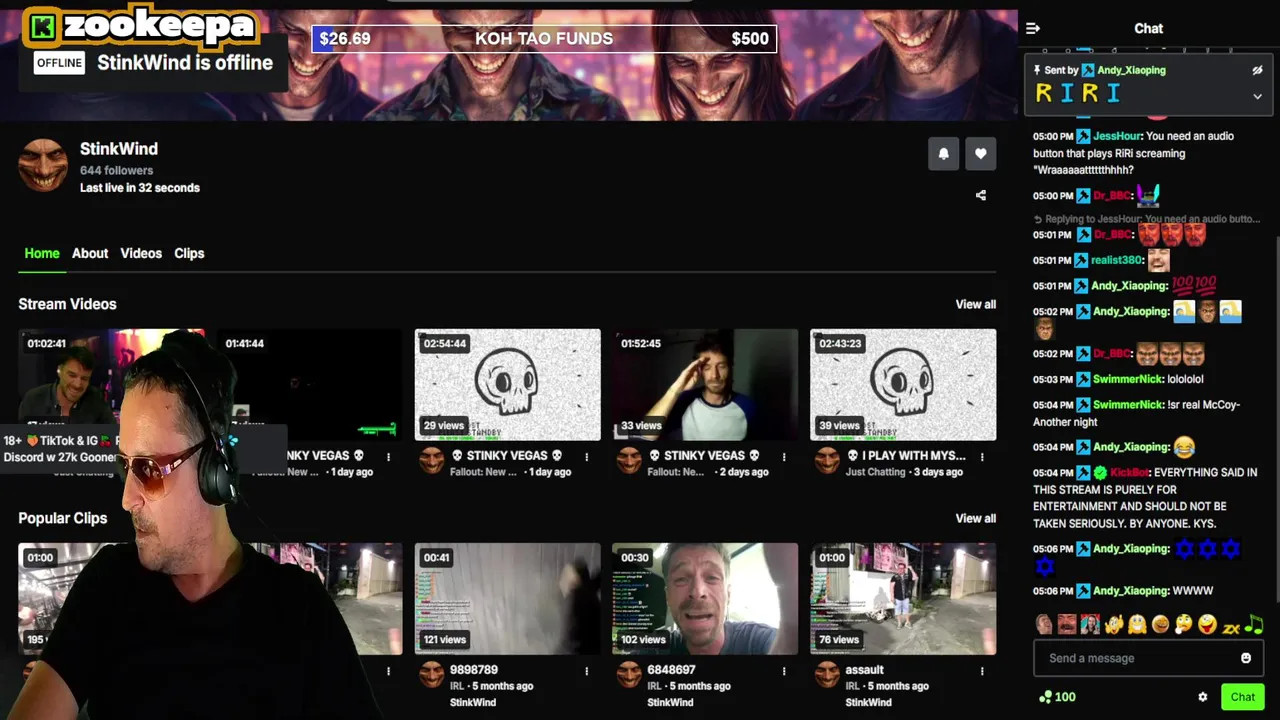Screen dimensions: 1280x720
Task: Hide the pinned message from Andy_Xiaoping
Action: 1257,71
